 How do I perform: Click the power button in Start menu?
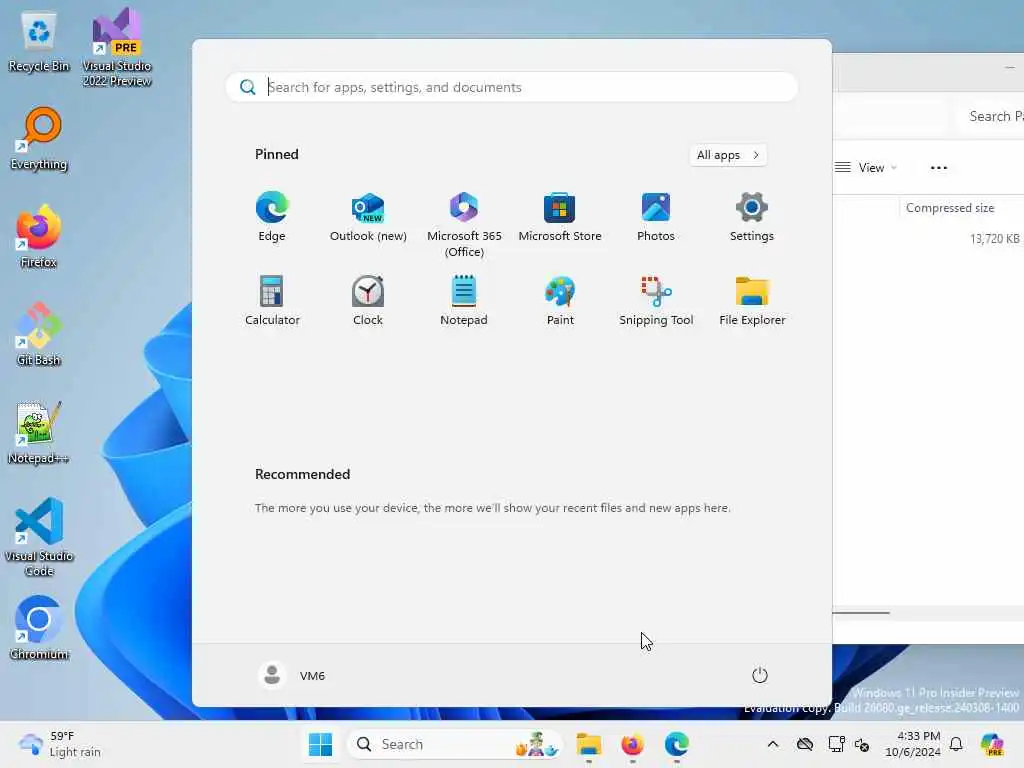[x=760, y=675]
